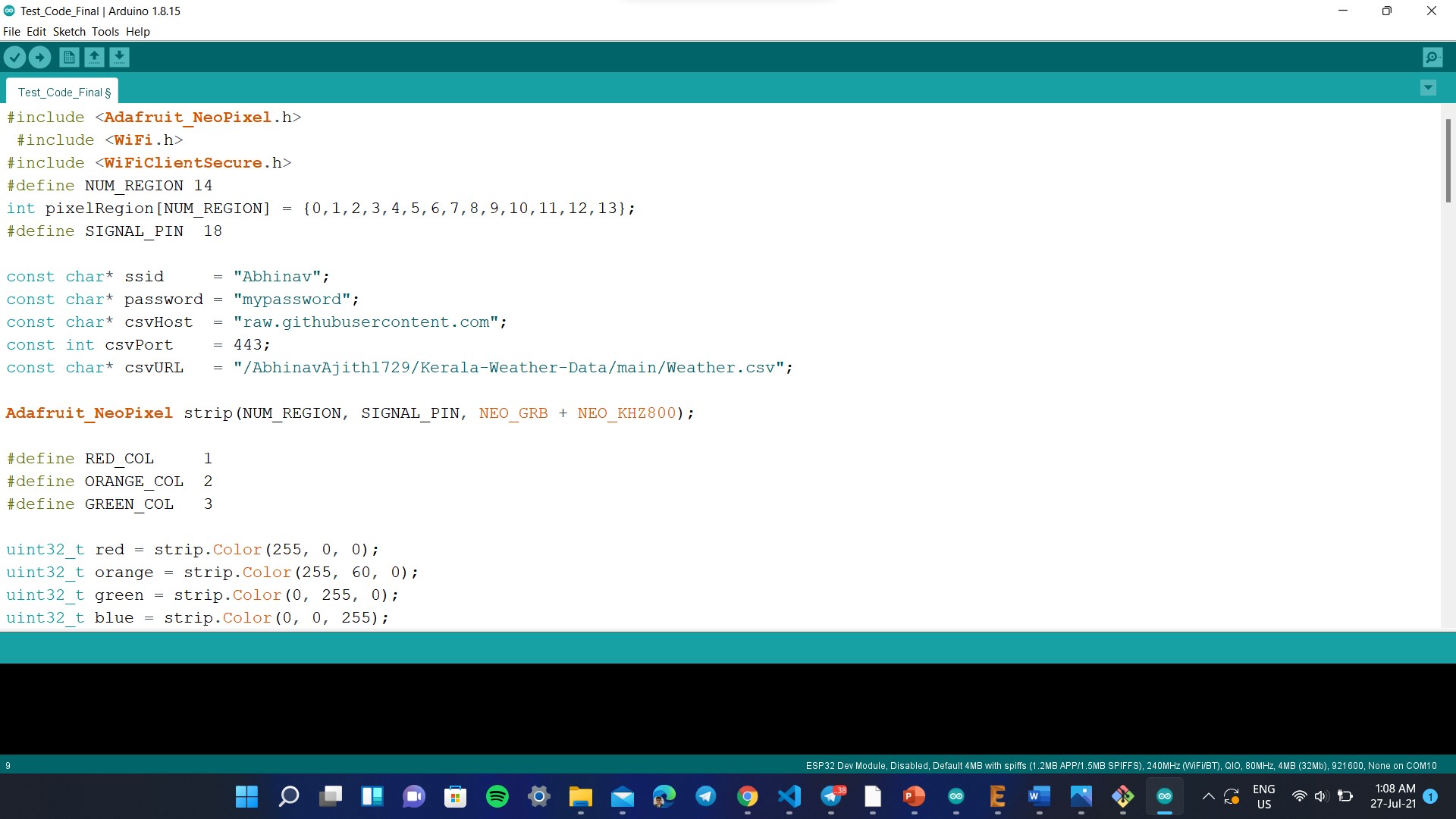Open the Serial Monitor magnifier icon

click(1432, 57)
